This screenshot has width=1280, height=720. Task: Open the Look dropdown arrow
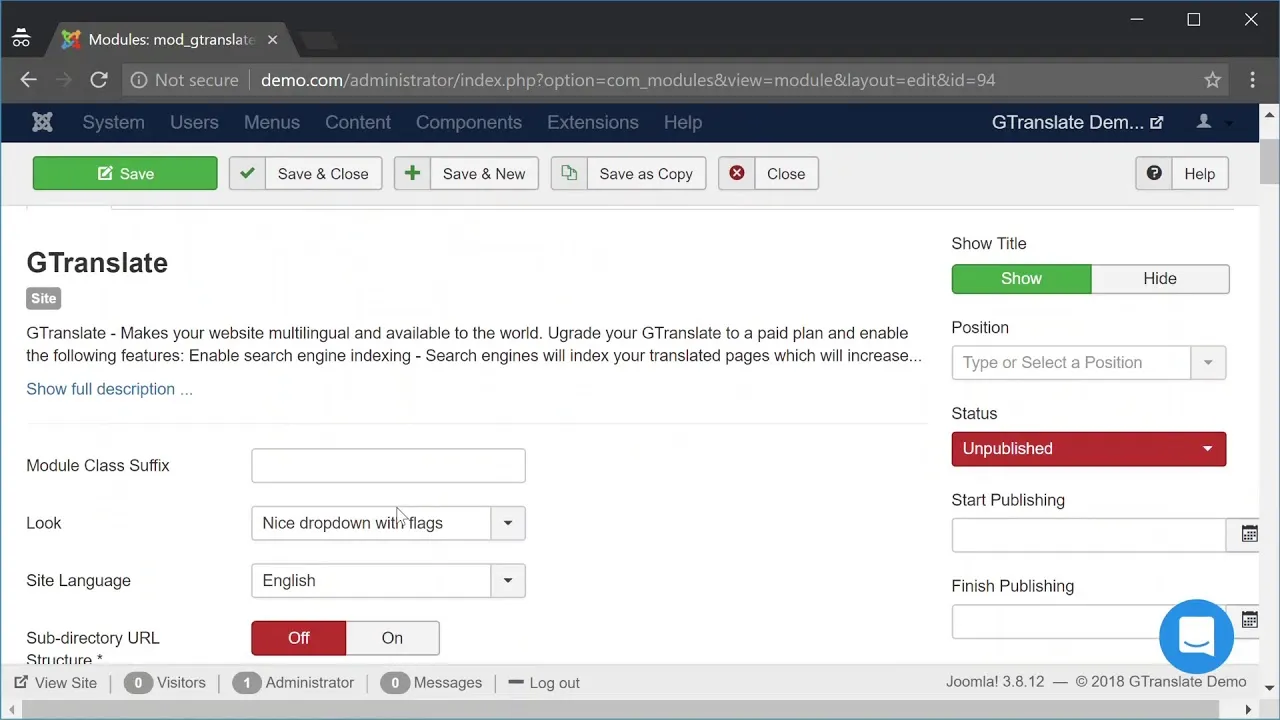pyautogui.click(x=508, y=523)
